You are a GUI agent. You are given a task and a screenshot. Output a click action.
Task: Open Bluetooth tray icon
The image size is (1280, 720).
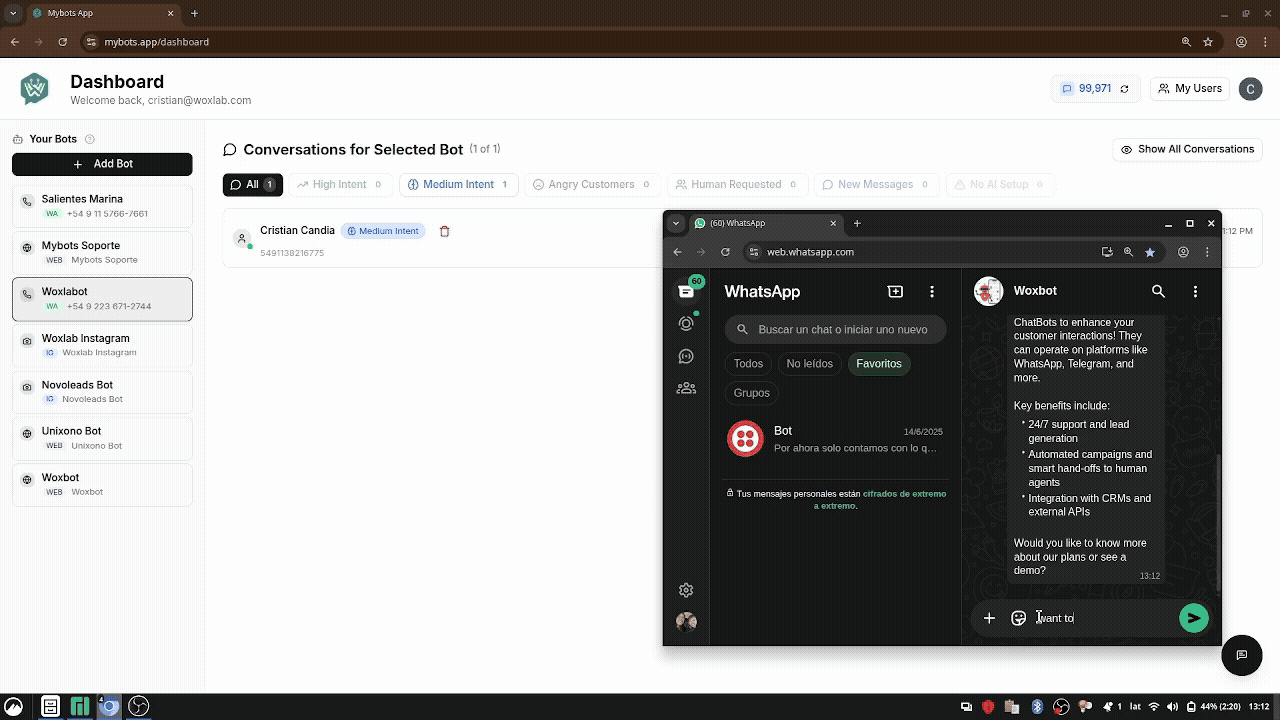[1037, 707]
